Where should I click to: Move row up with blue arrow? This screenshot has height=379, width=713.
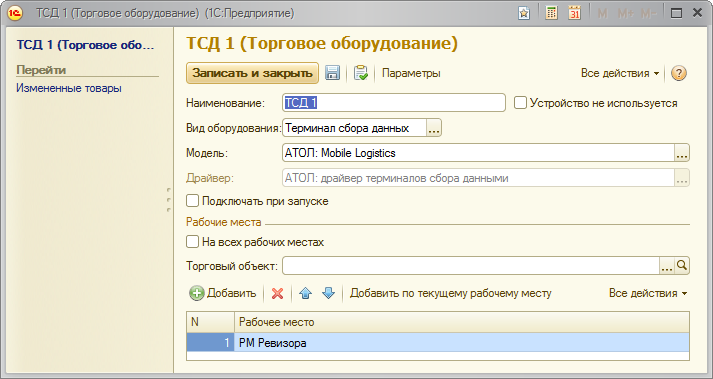306,293
